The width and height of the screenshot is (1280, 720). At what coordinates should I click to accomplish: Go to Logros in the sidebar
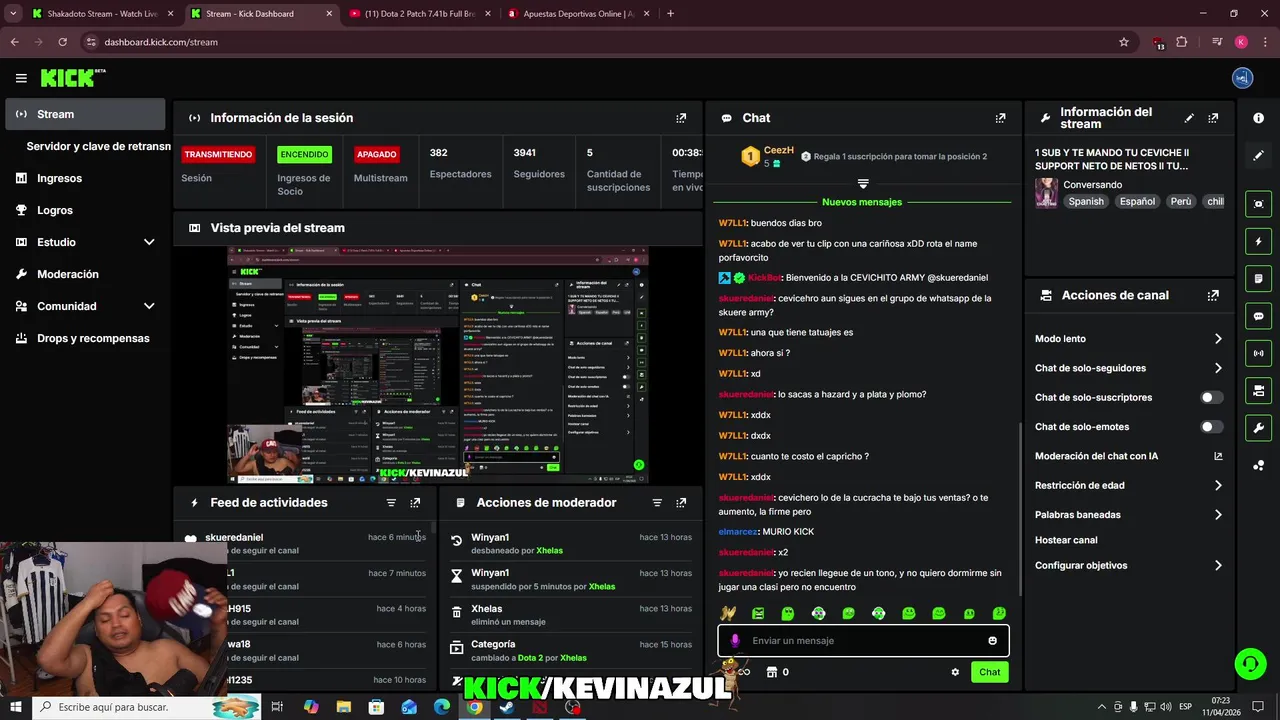click(x=55, y=210)
